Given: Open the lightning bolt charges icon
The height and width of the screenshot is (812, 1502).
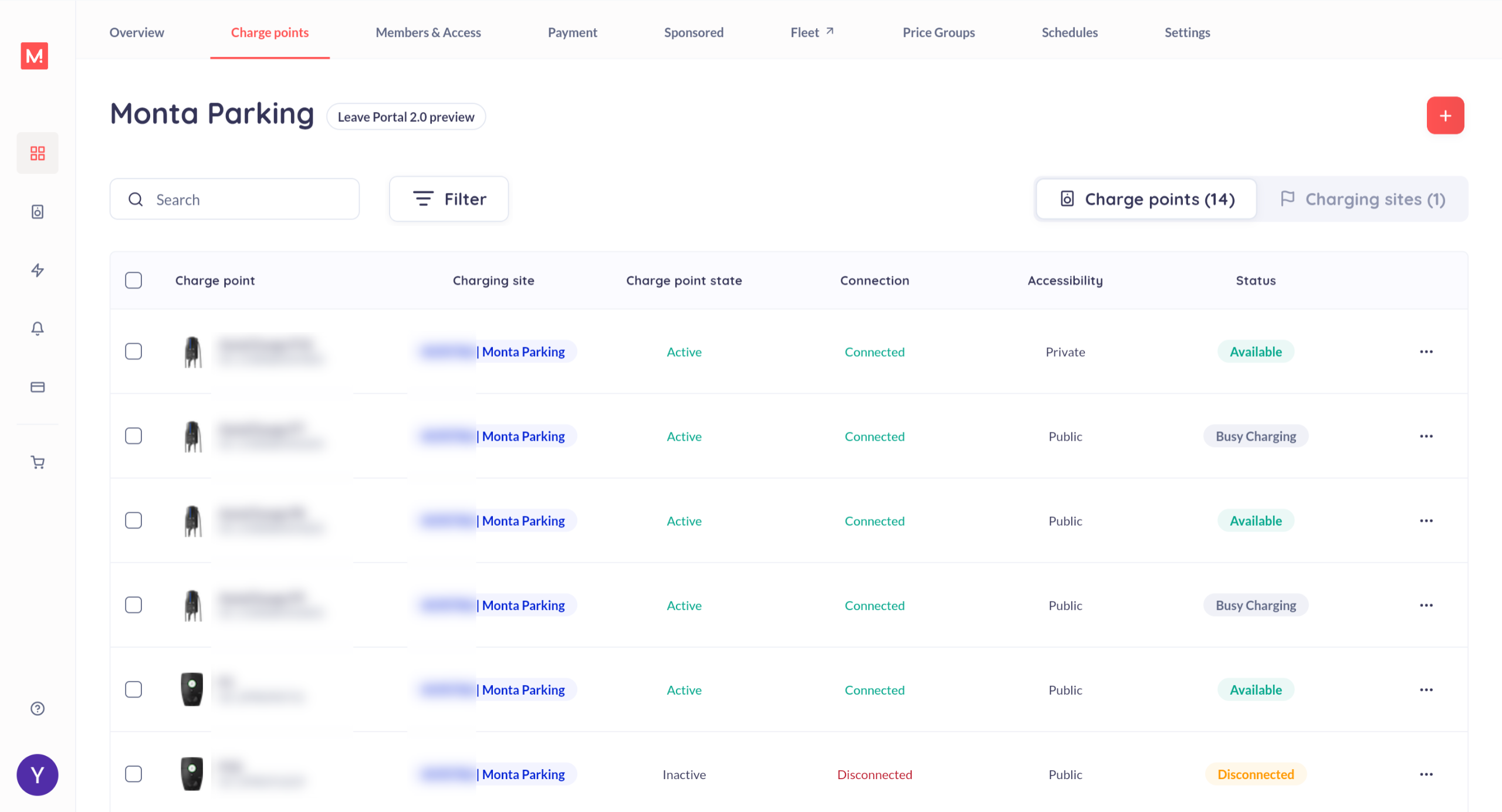Looking at the screenshot, I should click(x=38, y=270).
